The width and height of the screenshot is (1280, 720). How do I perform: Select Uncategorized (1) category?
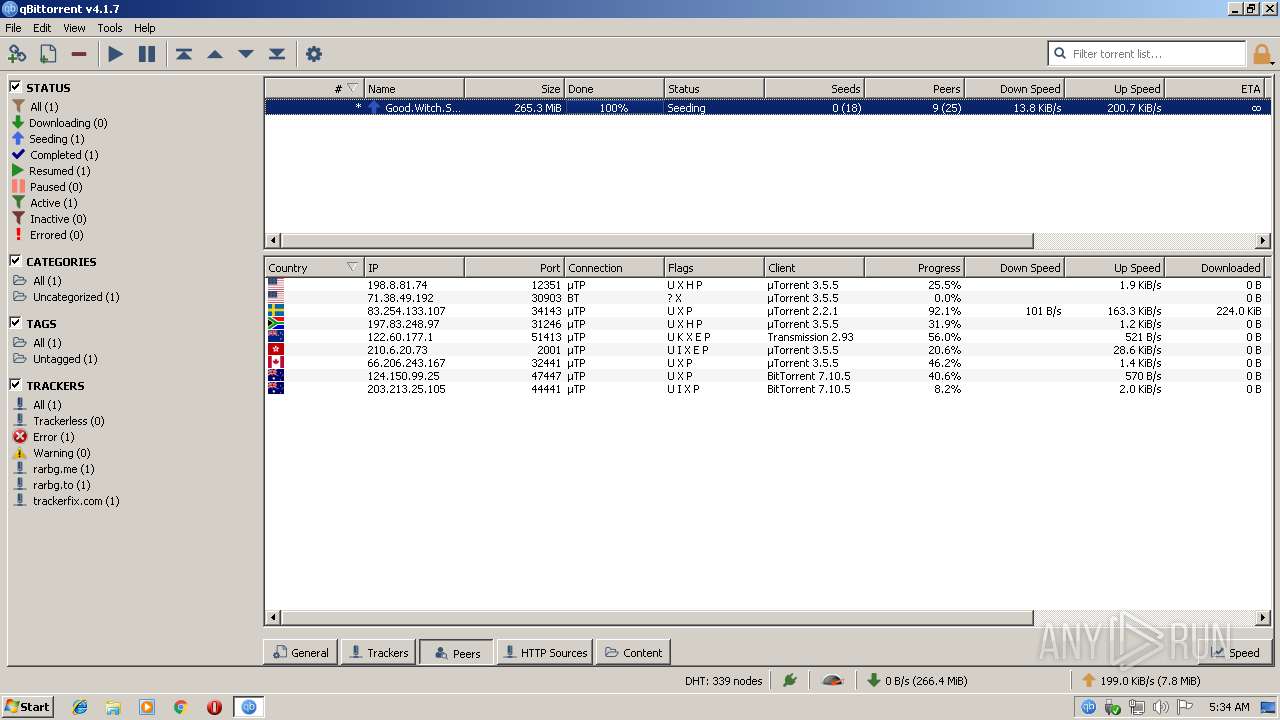[66, 297]
